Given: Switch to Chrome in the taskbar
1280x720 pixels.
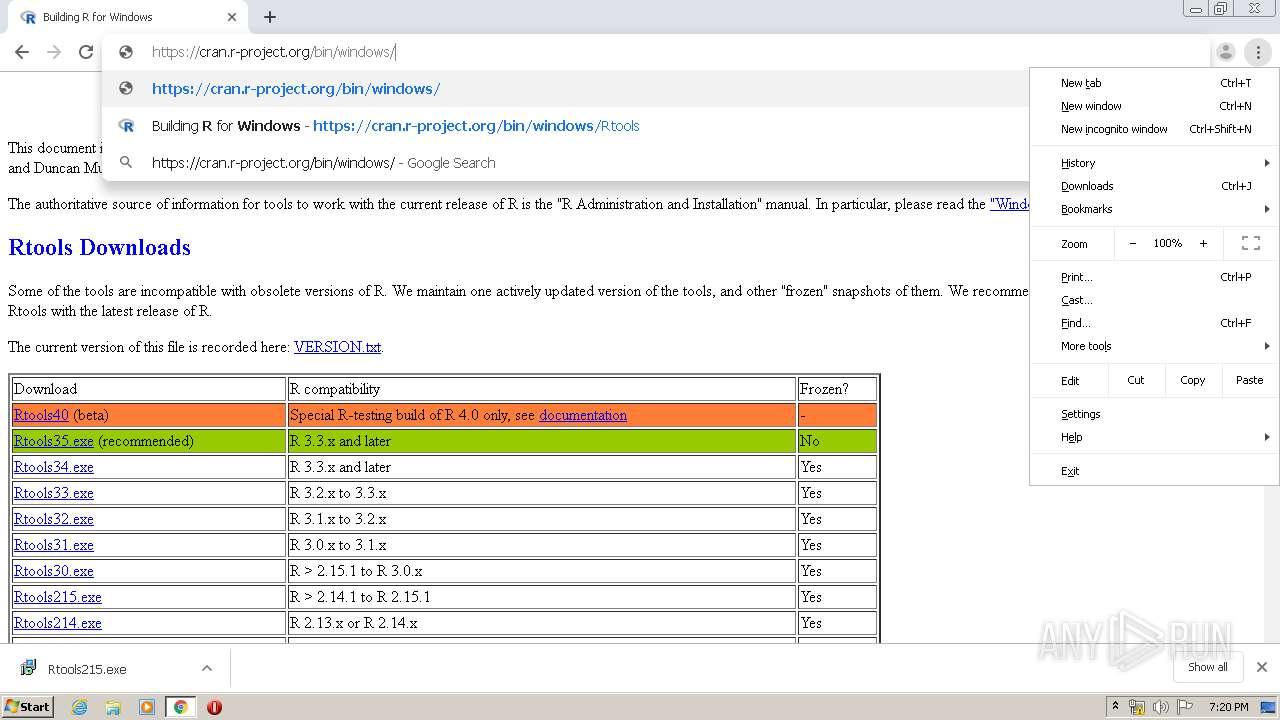Looking at the screenshot, I should pyautogui.click(x=181, y=707).
